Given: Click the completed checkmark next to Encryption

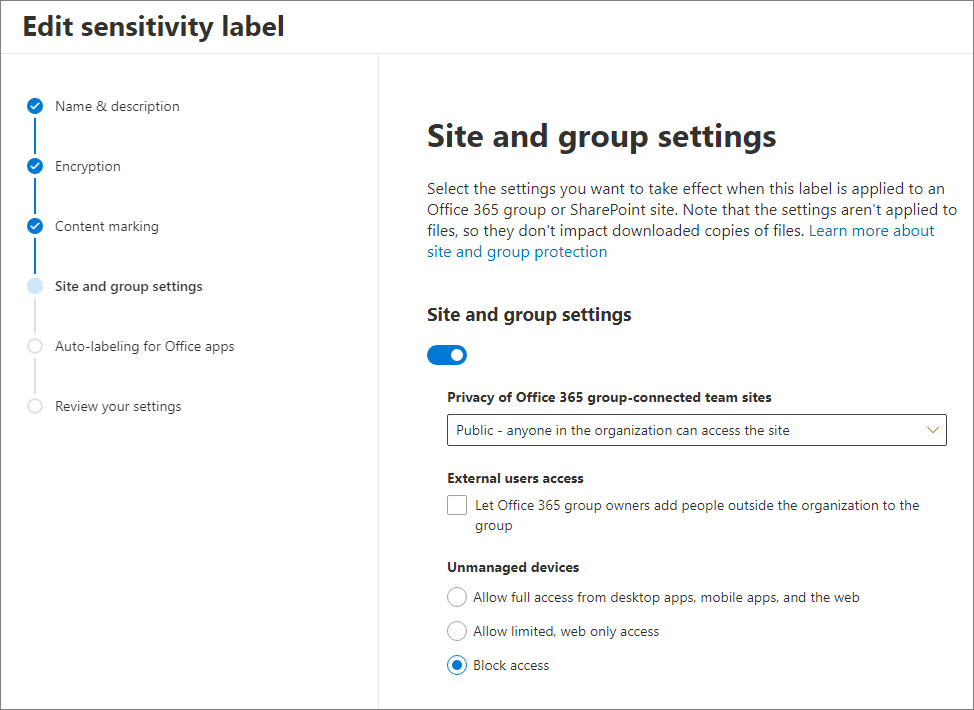Looking at the screenshot, I should (35, 166).
